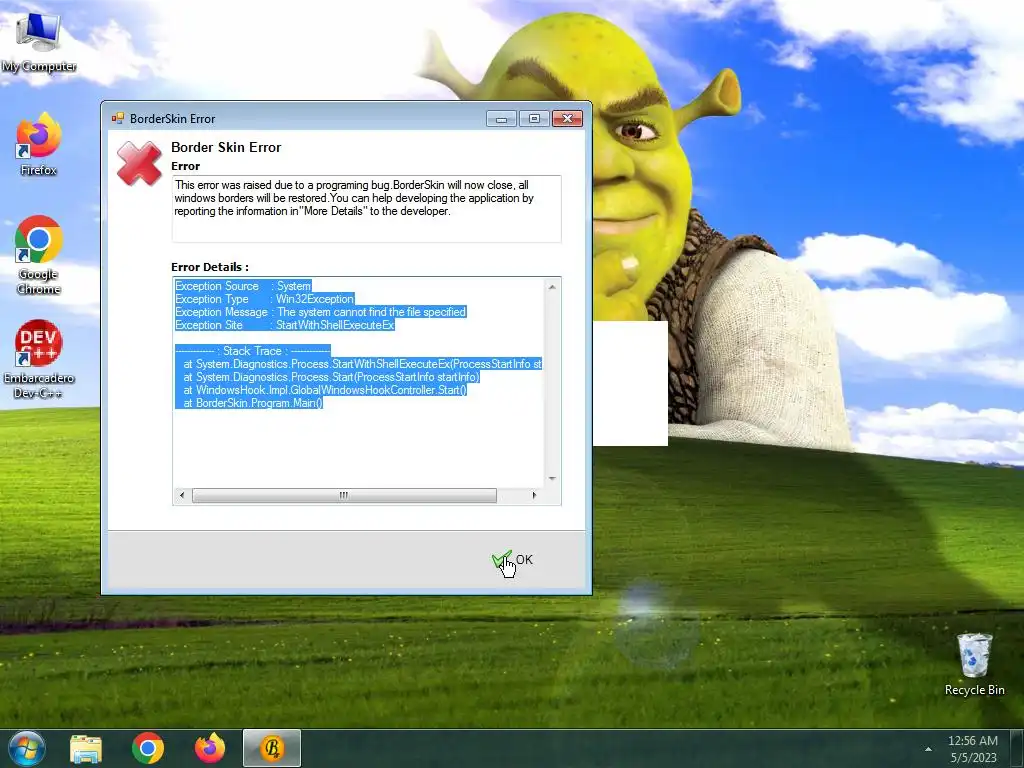Show hidden system tray icons
Screen dimensions: 1024x768
tap(928, 749)
